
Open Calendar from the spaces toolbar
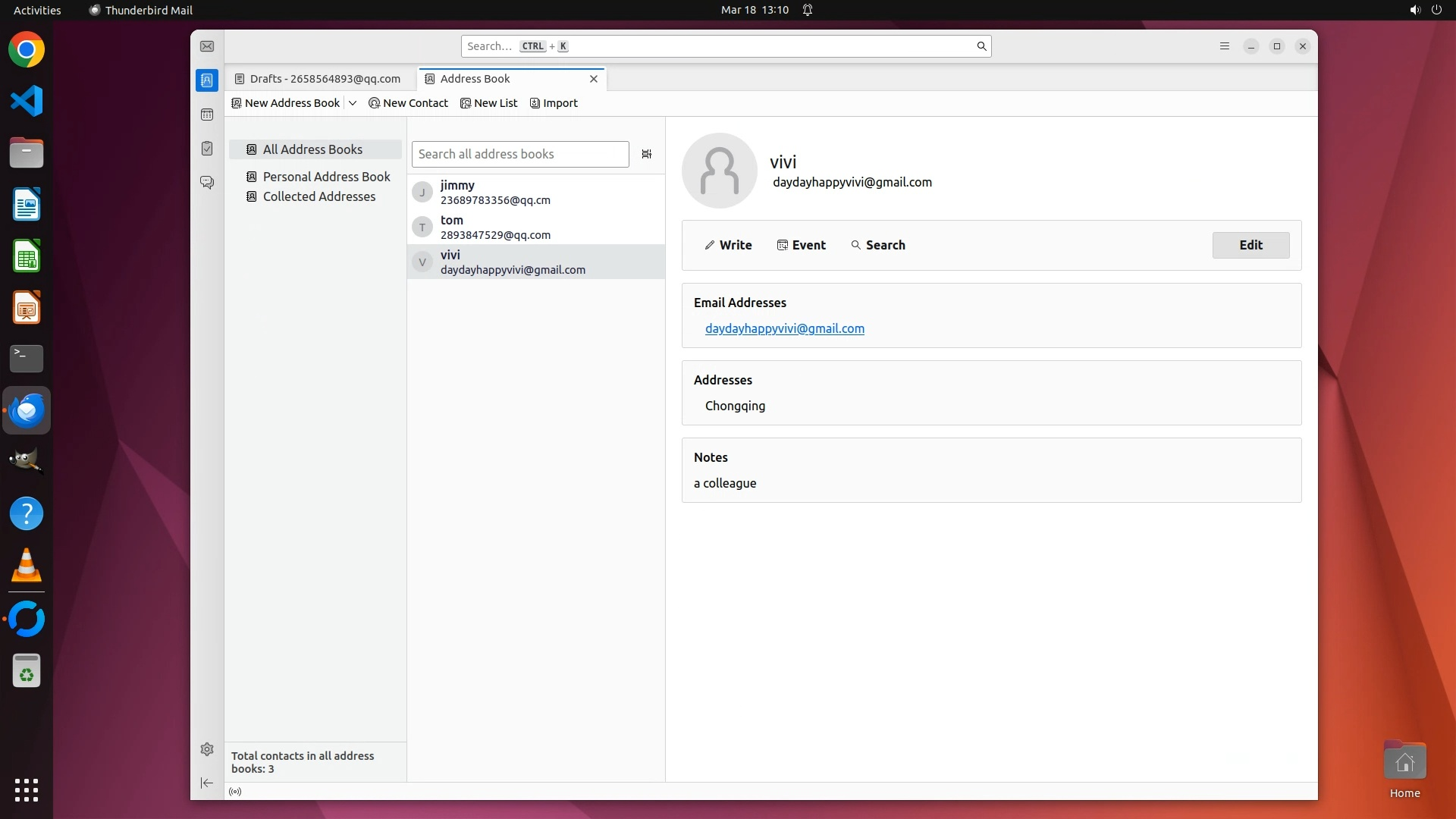(207, 115)
